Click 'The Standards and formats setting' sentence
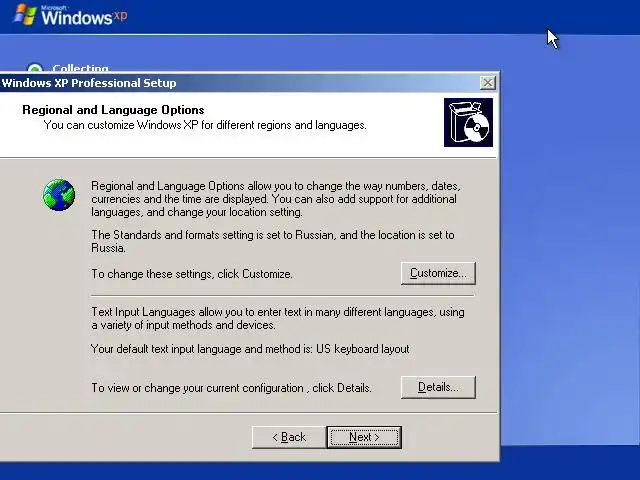This screenshot has height=480, width=640. 273,241
